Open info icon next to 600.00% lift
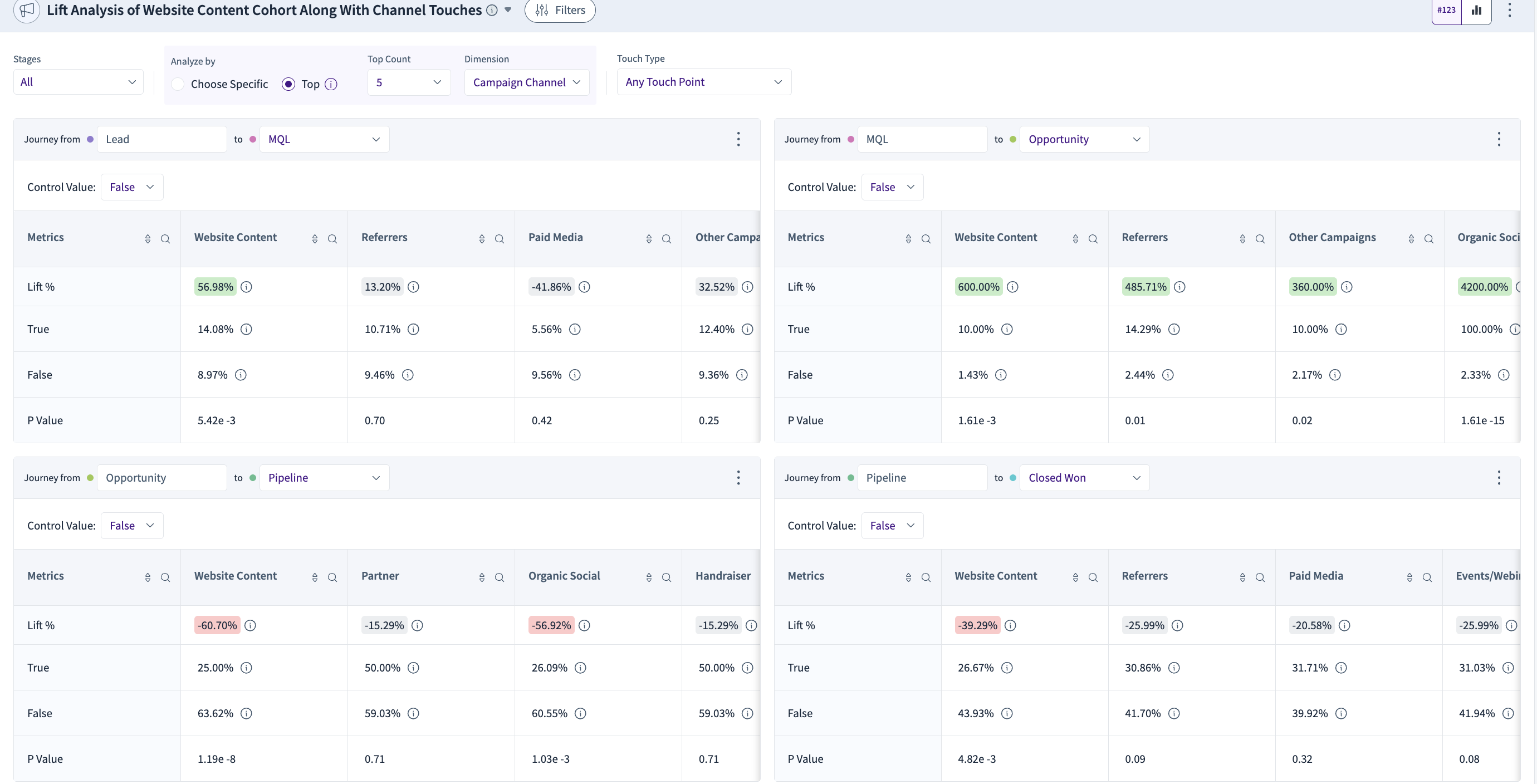Viewport: 1537px width, 784px height. [x=1012, y=287]
